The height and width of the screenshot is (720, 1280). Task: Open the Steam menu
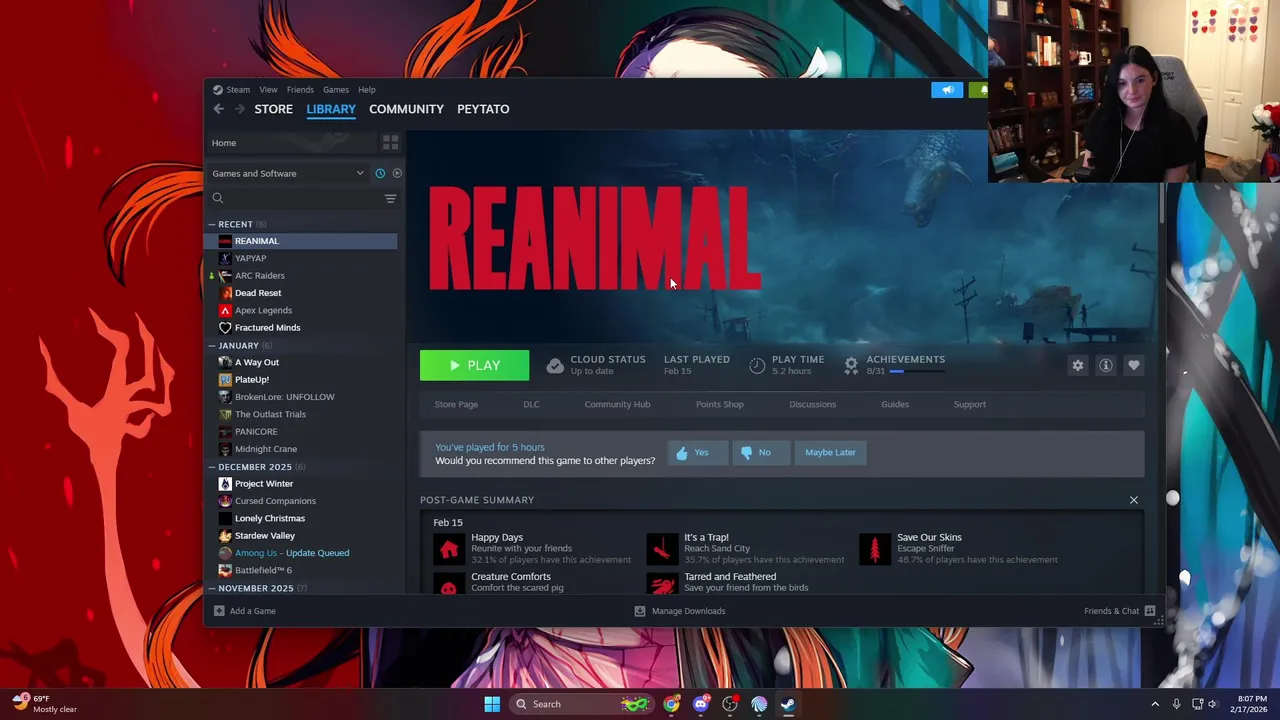click(x=238, y=90)
